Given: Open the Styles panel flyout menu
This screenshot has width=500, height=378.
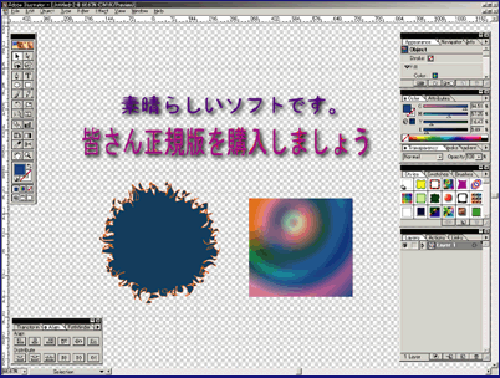Looking at the screenshot, I should pyautogui.click(x=486, y=174).
